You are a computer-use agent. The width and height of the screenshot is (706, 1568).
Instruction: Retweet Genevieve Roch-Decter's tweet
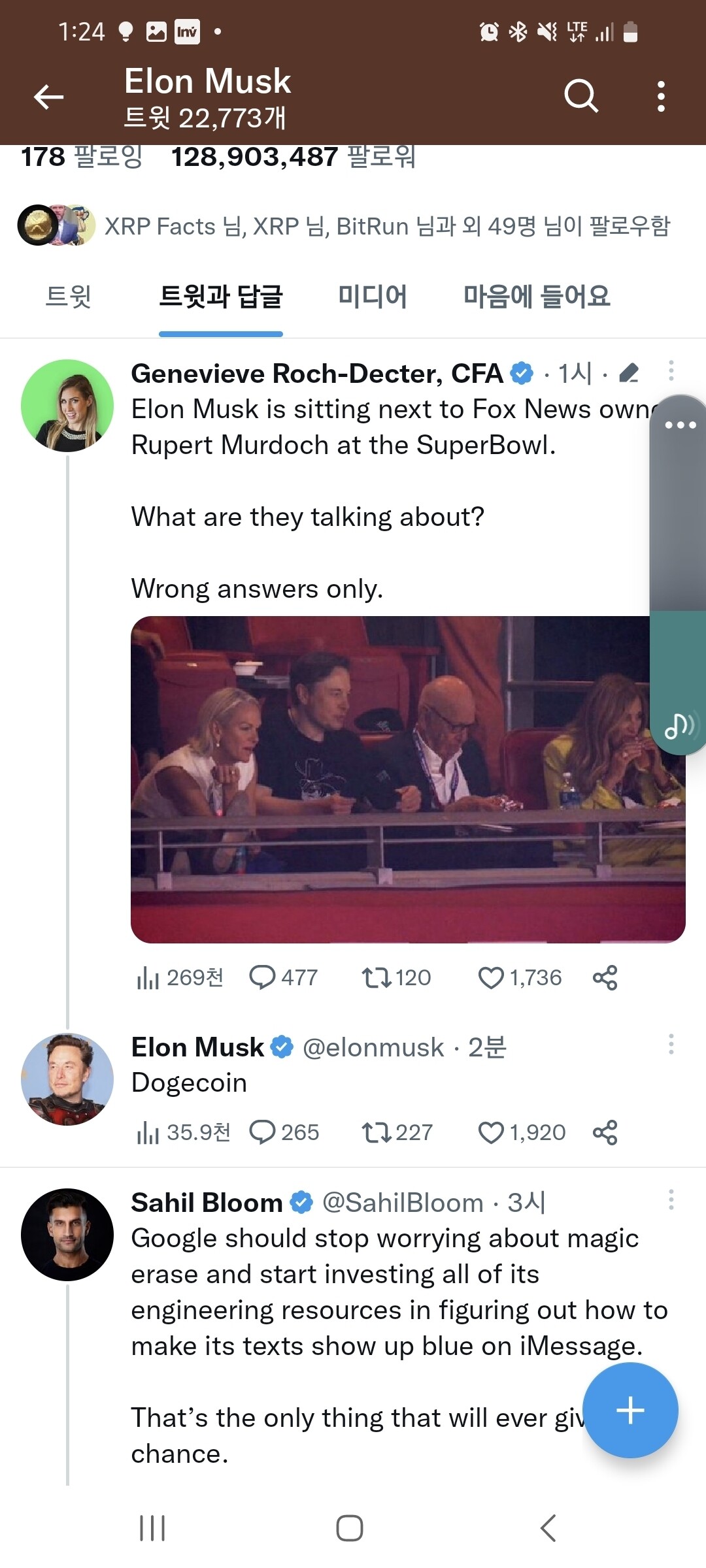click(x=377, y=977)
